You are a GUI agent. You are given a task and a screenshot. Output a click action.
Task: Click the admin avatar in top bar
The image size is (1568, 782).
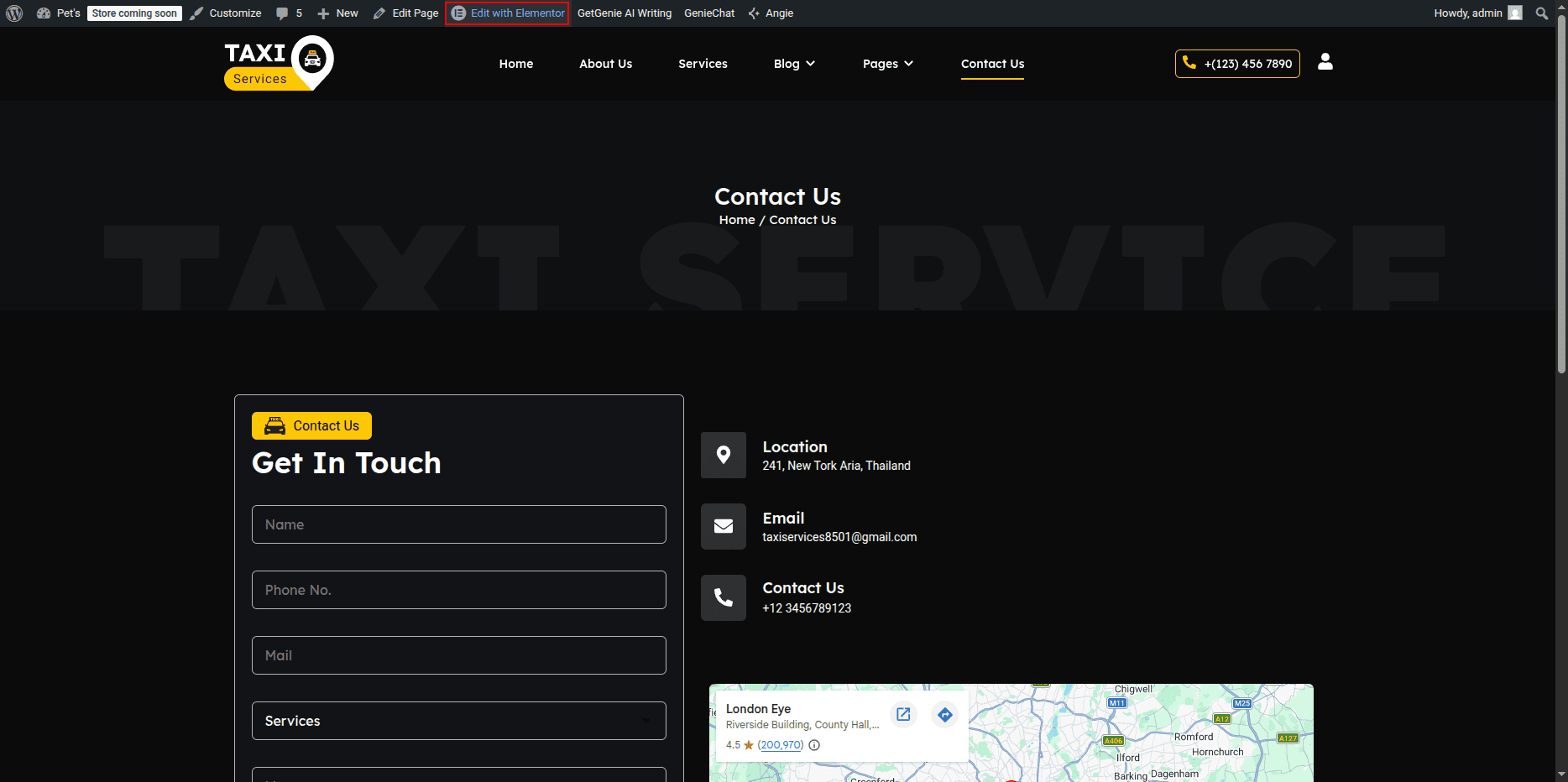coord(1515,13)
